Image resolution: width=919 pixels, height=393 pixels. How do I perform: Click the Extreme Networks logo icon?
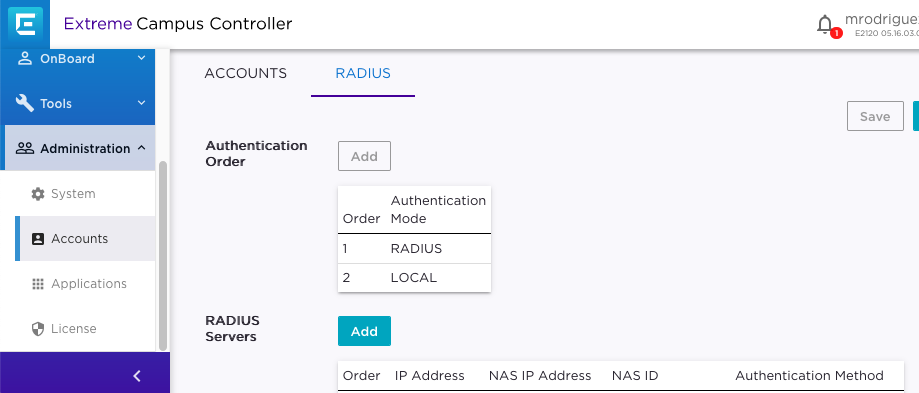25,24
